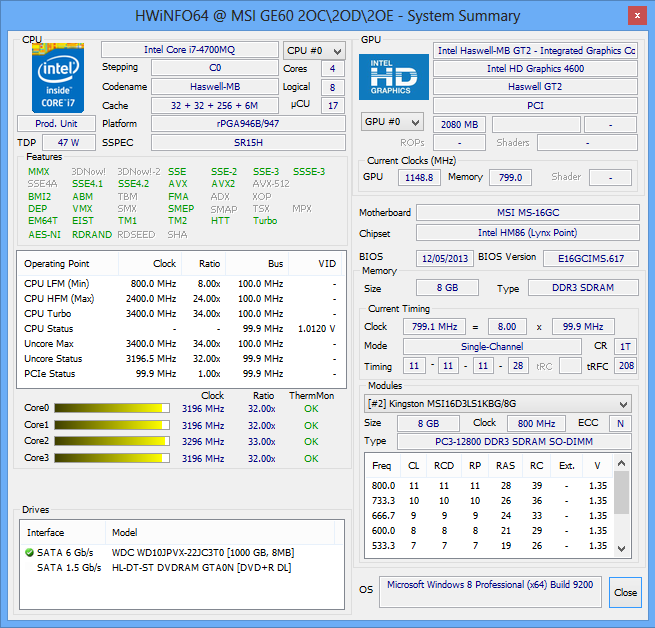655x628 pixels.
Task: Click the 47 W TDP field
Action: (69, 142)
